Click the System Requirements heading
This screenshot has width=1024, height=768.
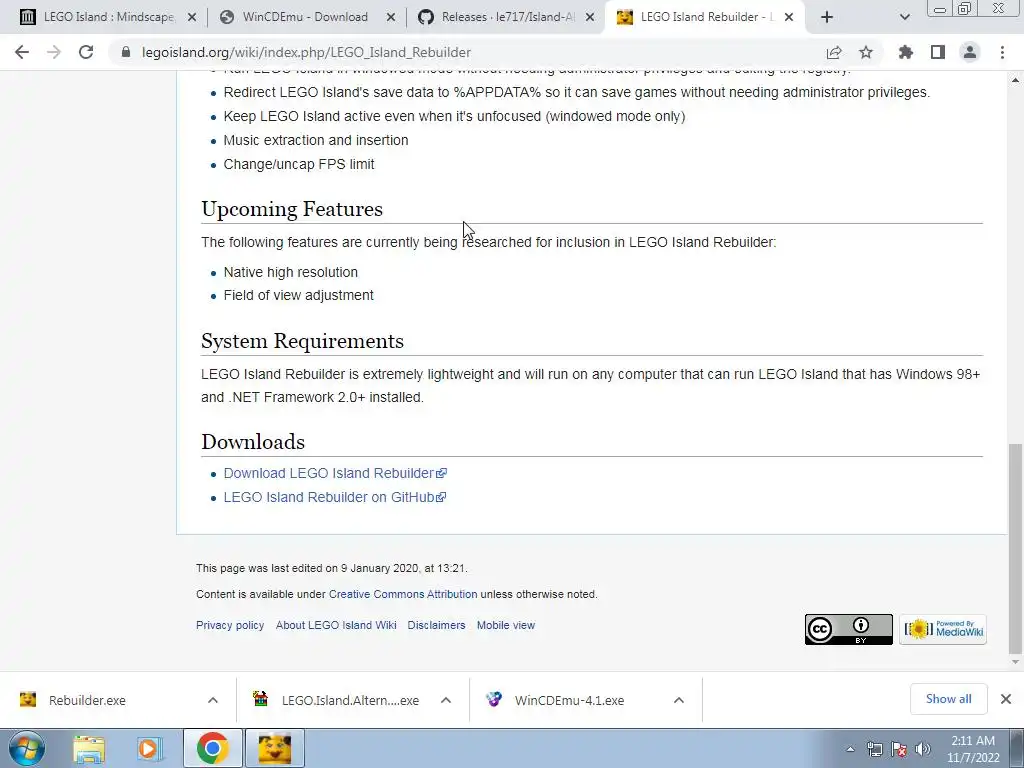click(302, 341)
